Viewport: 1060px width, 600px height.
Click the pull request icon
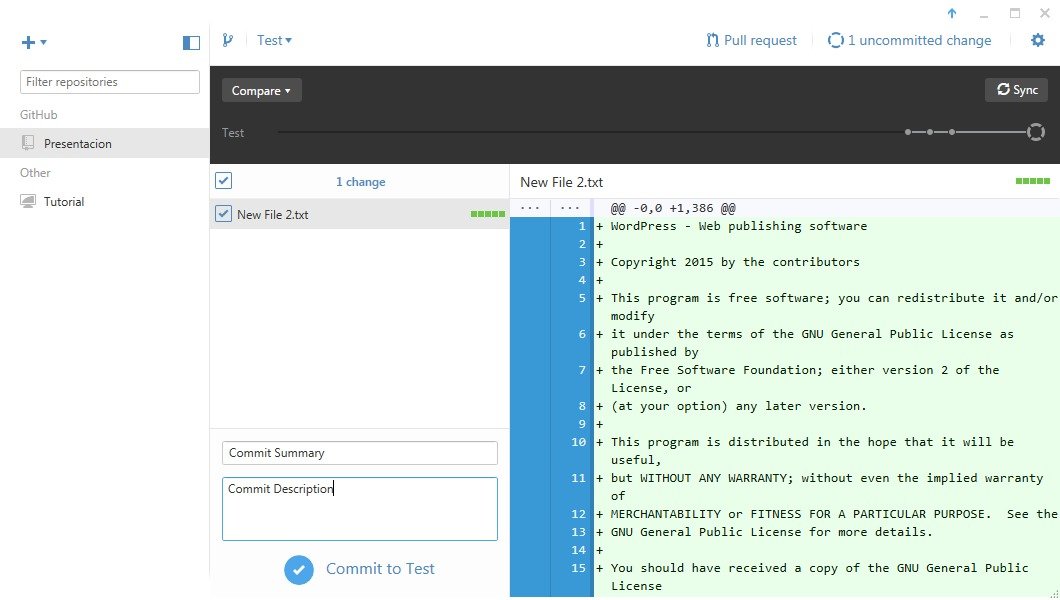point(712,41)
